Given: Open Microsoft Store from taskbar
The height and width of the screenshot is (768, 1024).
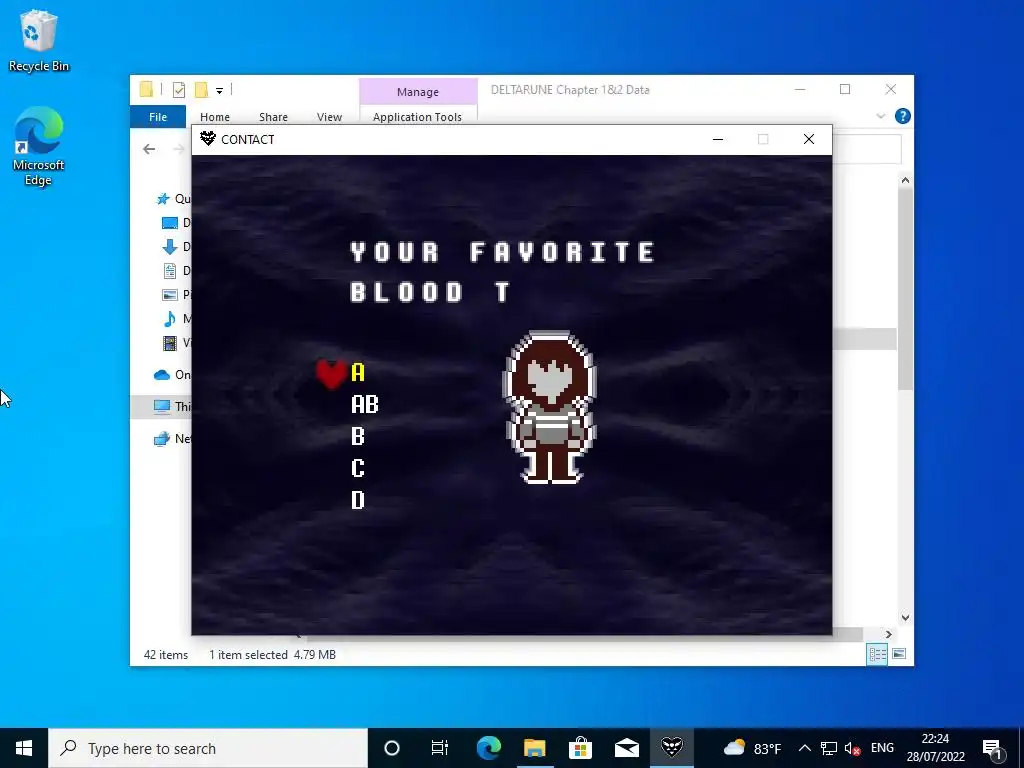Looking at the screenshot, I should point(580,748).
